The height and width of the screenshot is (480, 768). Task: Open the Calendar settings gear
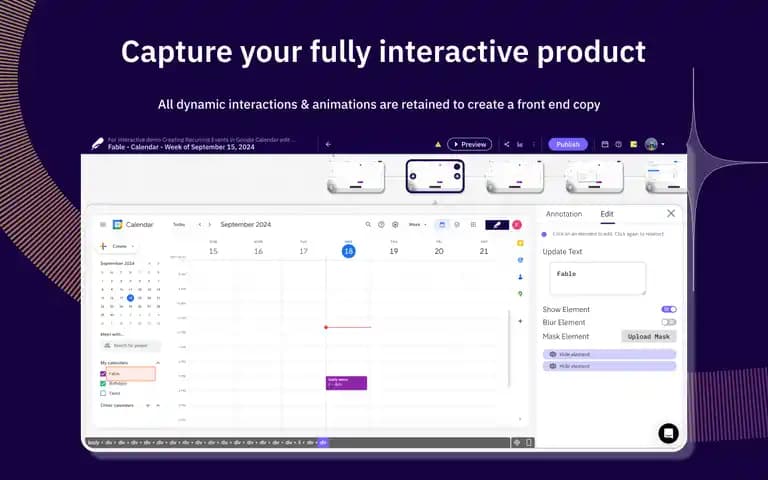pos(395,224)
